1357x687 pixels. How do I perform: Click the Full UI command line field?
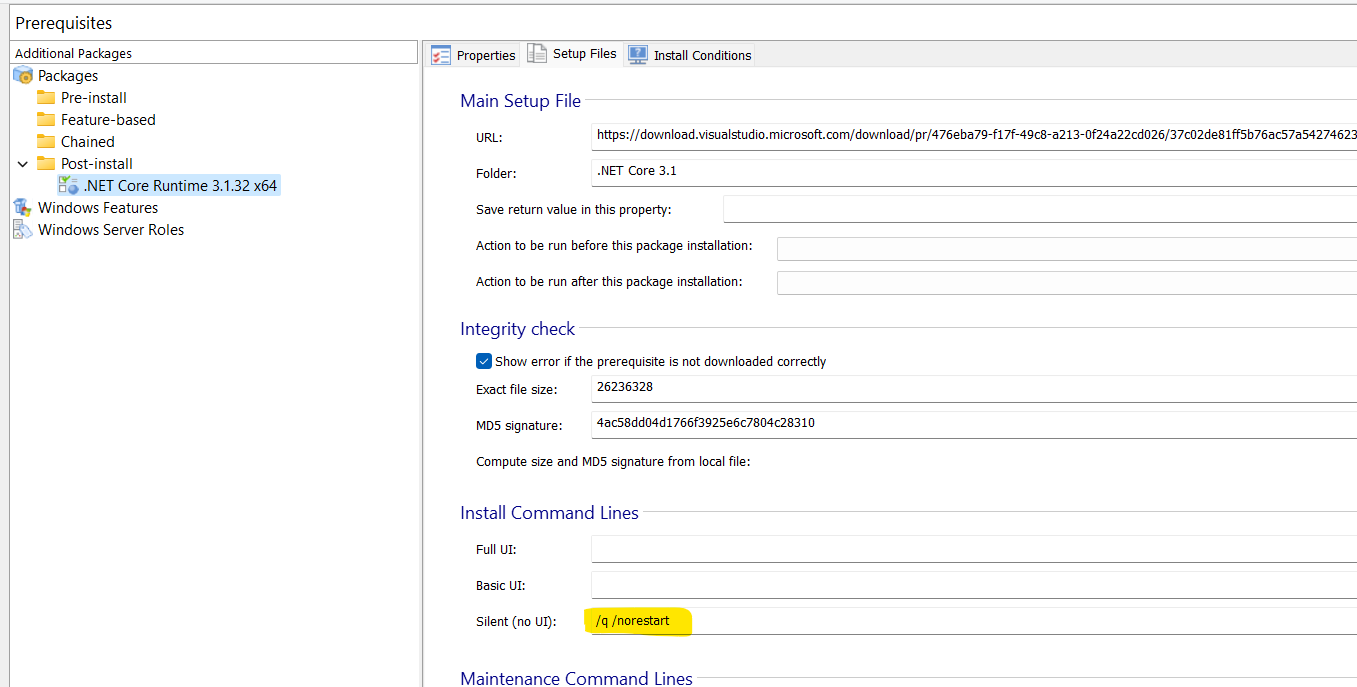(970, 549)
